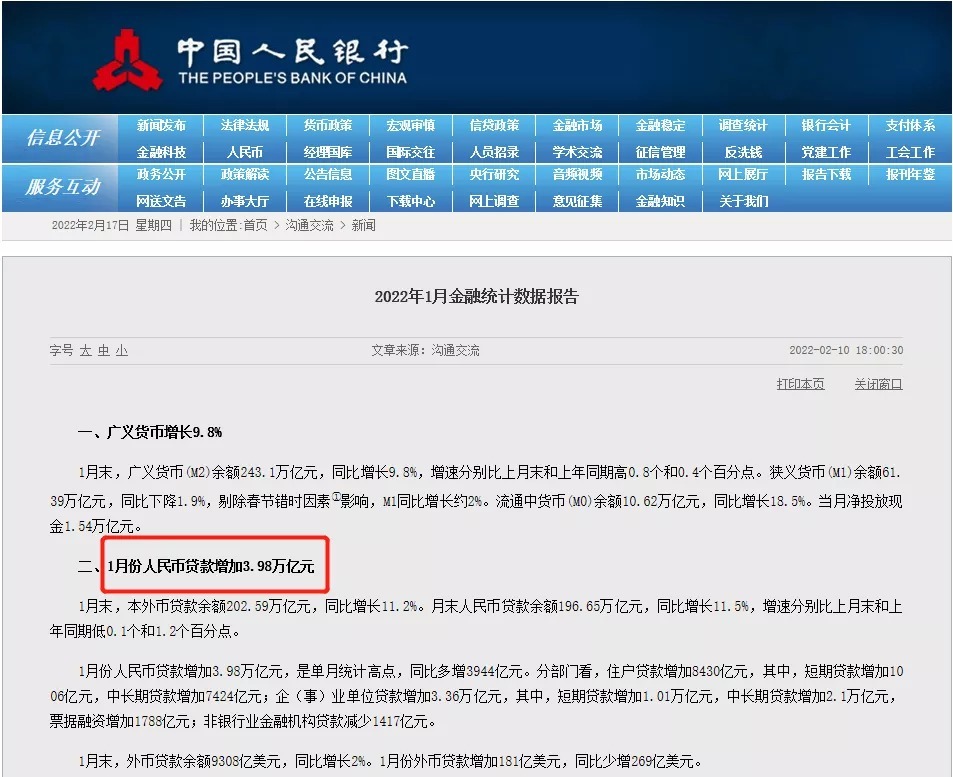Open the 金融市场 menu item

click(x=577, y=126)
